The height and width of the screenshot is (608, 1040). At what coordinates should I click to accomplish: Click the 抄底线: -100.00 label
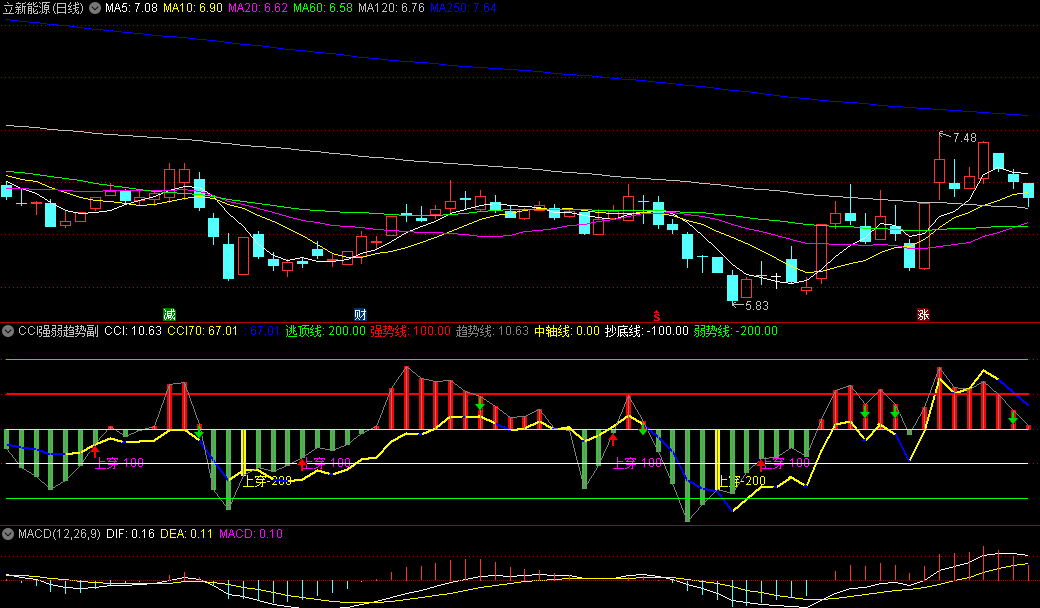(x=647, y=331)
